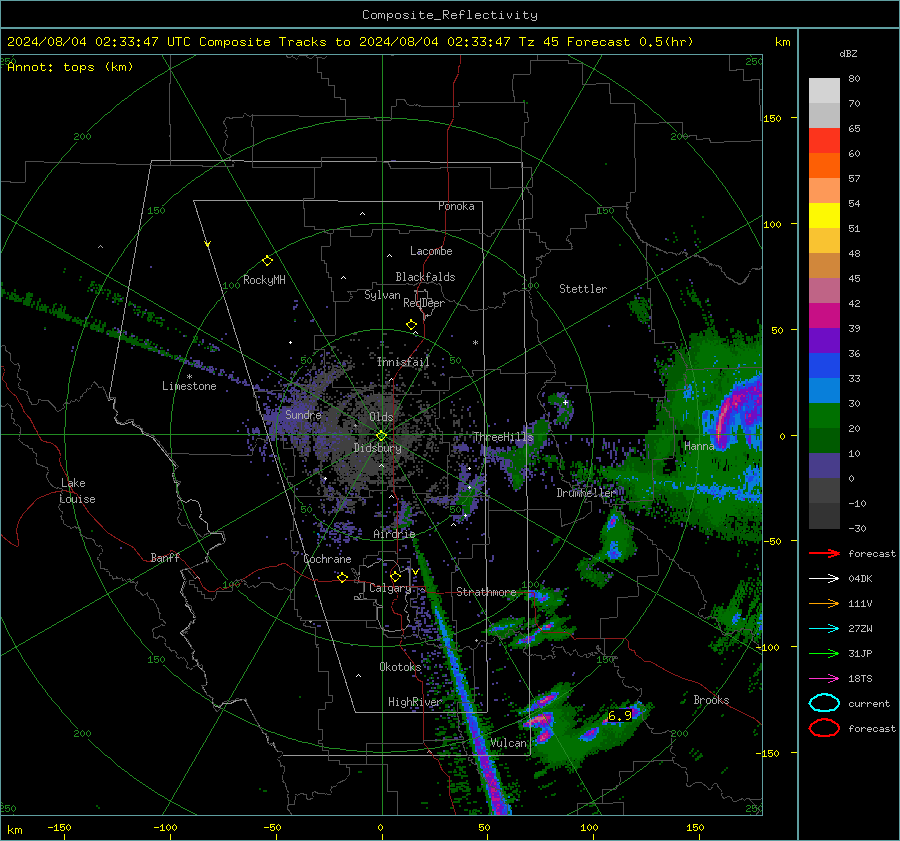Click the 'Annot: tops (km)' label
The width and height of the screenshot is (900, 841).
pyautogui.click(x=70, y=67)
